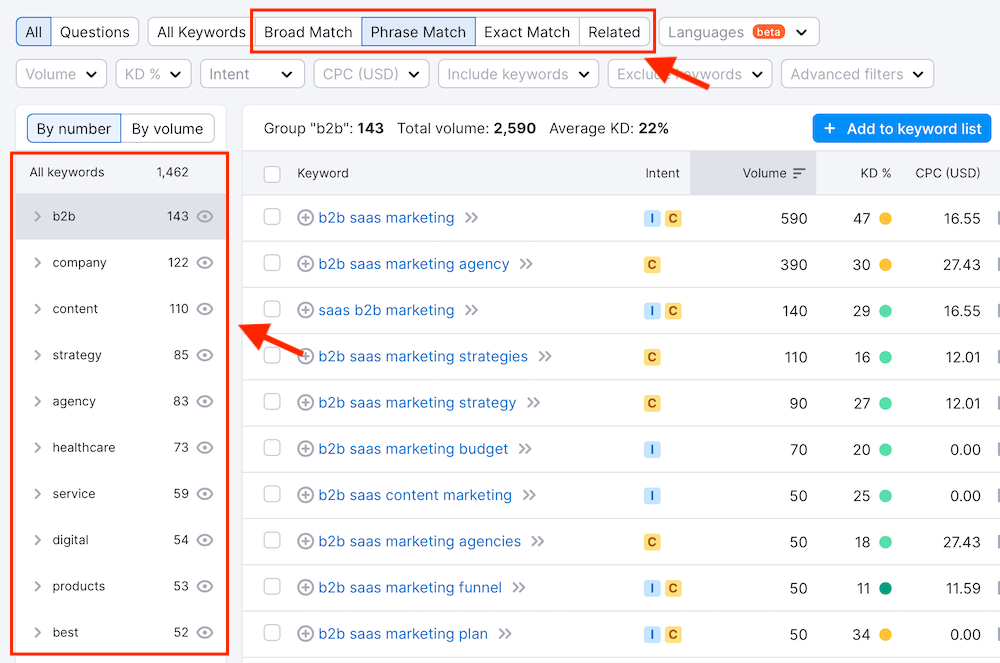Toggle the eye icon for the company group
The image size is (1000, 663).
click(x=205, y=263)
